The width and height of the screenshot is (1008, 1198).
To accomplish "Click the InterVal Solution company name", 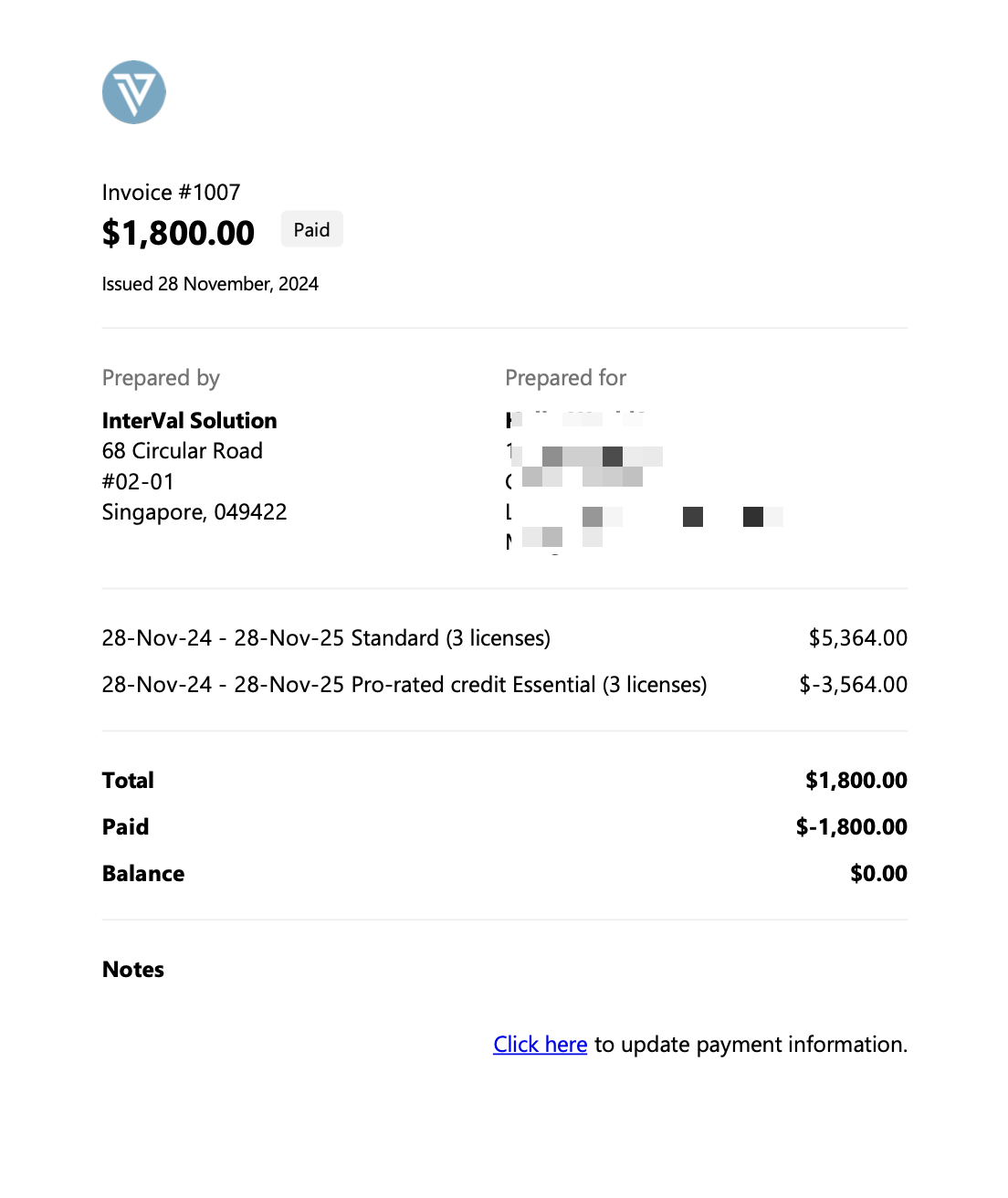I will (189, 421).
